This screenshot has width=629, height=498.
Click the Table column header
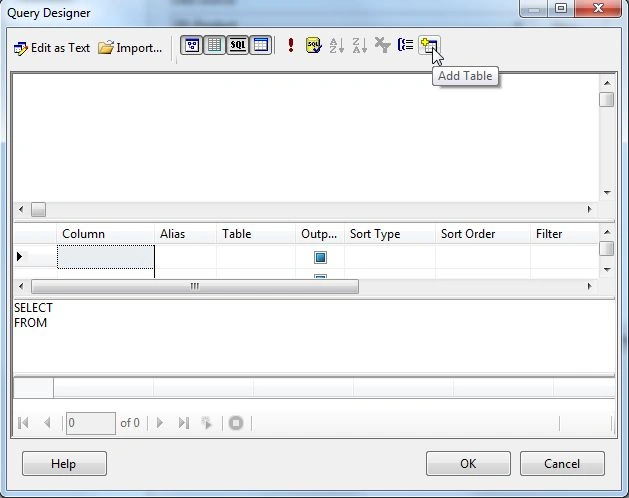[x=256, y=234]
